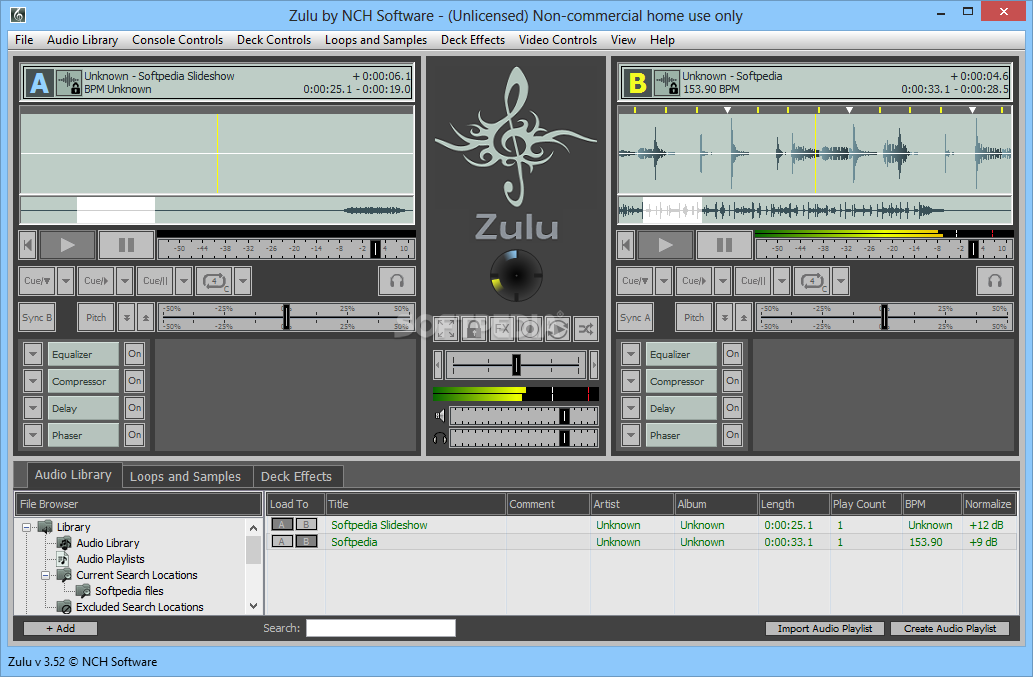The image size is (1033, 677).
Task: Open the FX button in center console
Action: click(x=502, y=329)
